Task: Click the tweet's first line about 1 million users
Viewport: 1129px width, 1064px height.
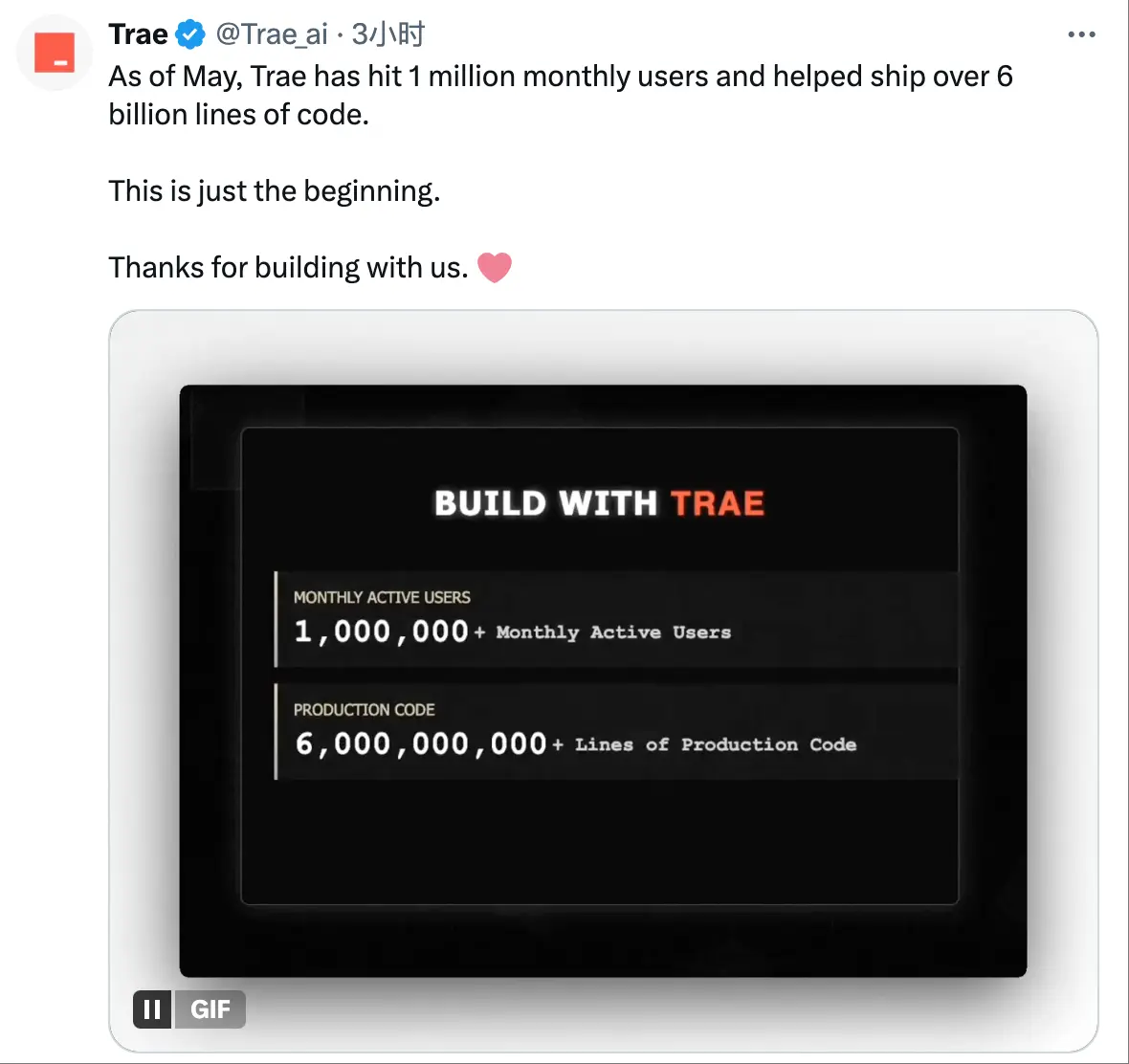Action: click(x=560, y=78)
